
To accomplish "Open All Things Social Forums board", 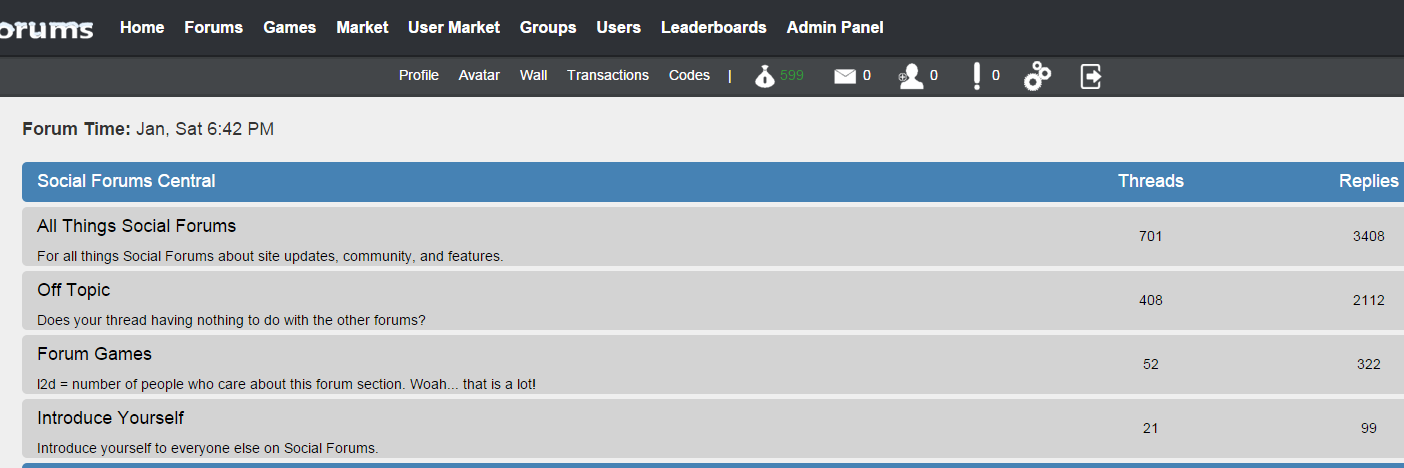I will pos(137,226).
